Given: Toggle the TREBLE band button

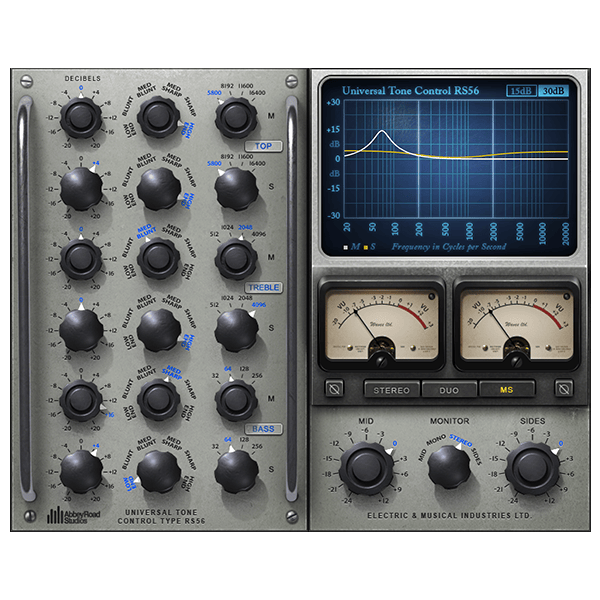Looking at the screenshot, I should coord(263,288).
